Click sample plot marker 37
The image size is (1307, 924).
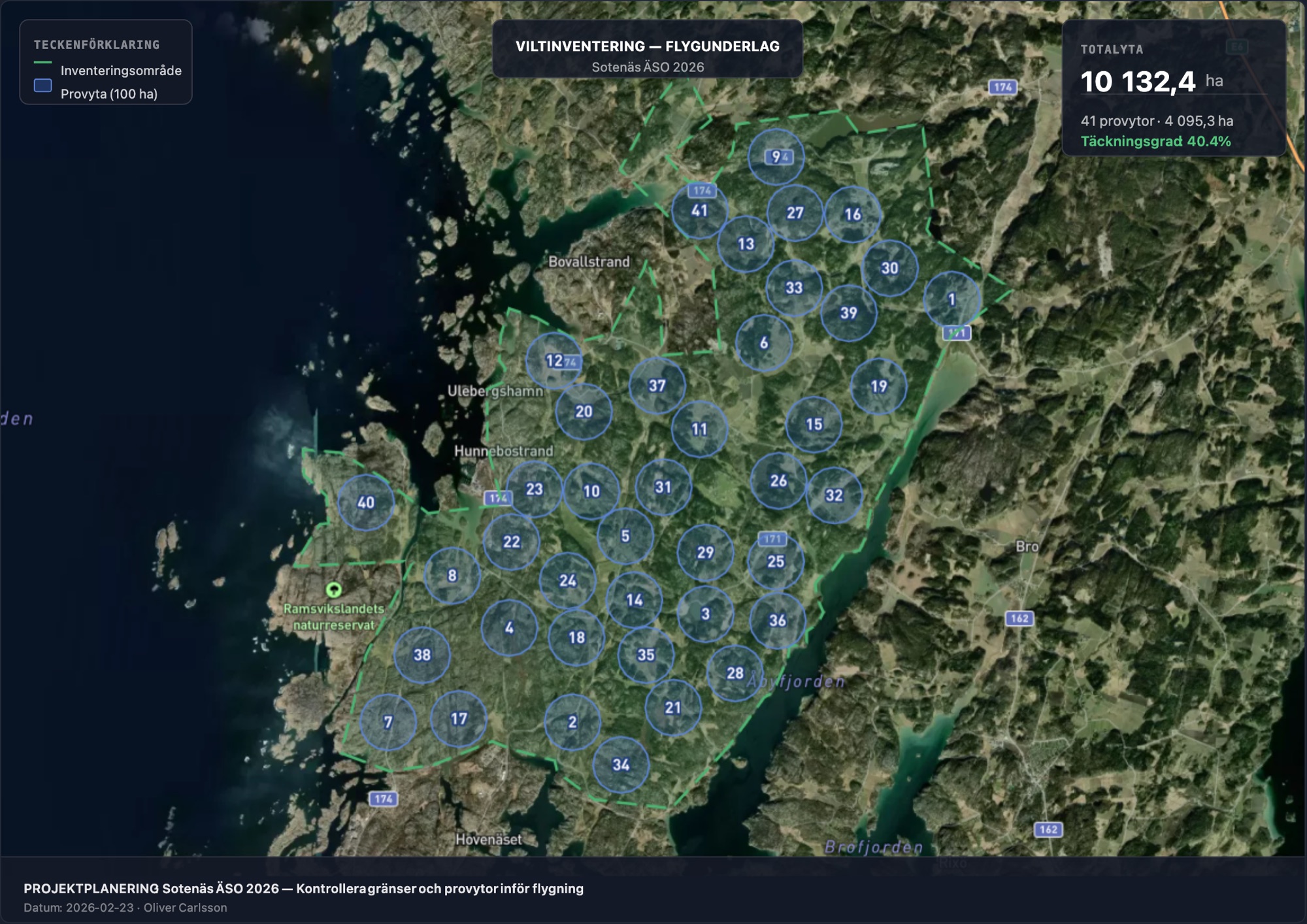click(x=657, y=386)
